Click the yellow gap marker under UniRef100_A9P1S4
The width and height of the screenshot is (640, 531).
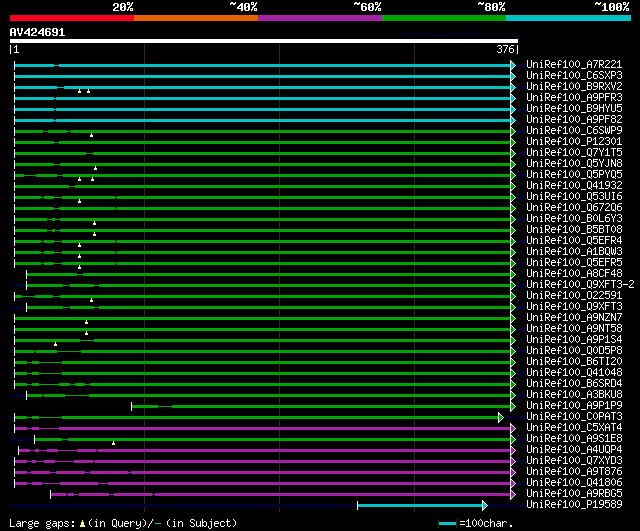click(56, 344)
